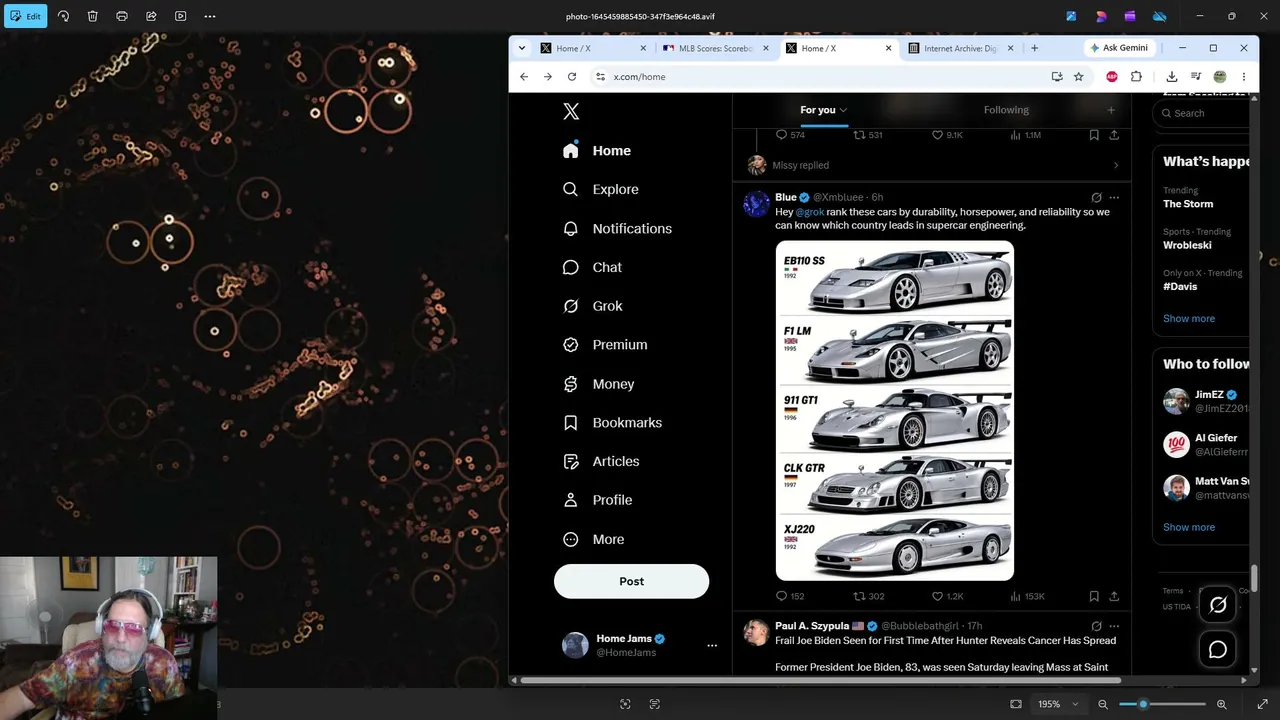Click the plus icon beside Following tab
The width and height of the screenshot is (1280, 720).
click(1110, 110)
